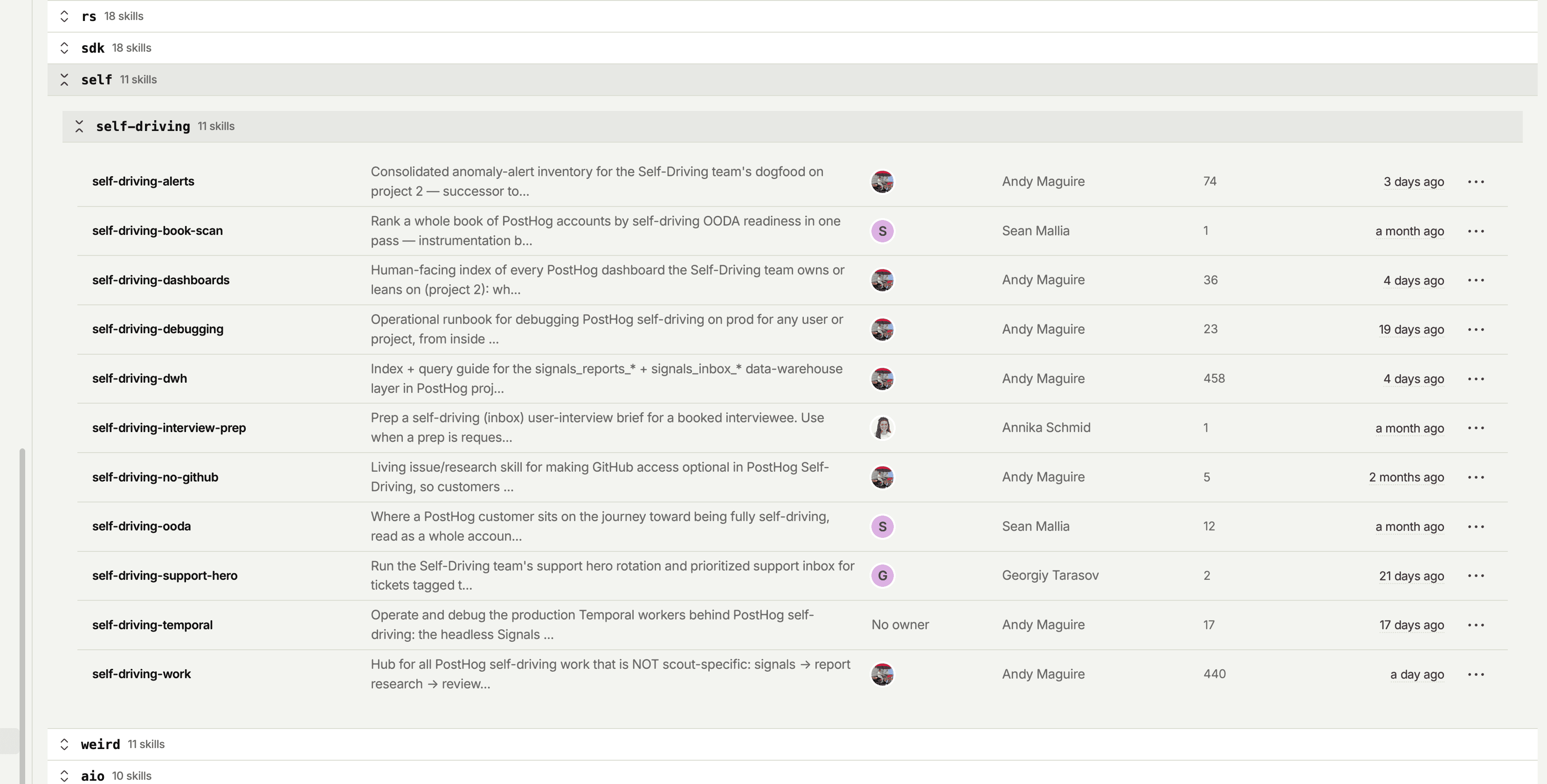1547x784 pixels.
Task: Click the count '458' on the self-driving-dwh row
Action: tap(1214, 378)
